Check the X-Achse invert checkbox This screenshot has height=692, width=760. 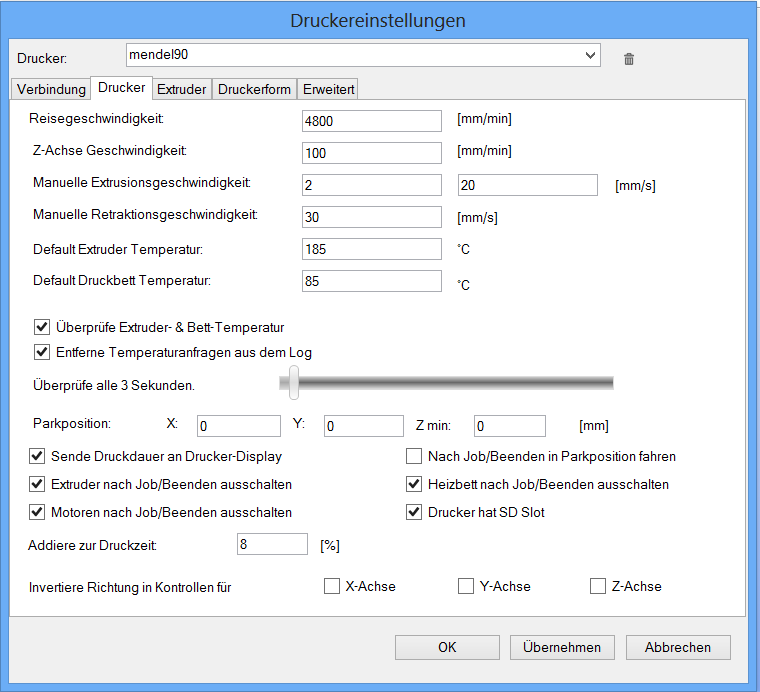[x=332, y=586]
